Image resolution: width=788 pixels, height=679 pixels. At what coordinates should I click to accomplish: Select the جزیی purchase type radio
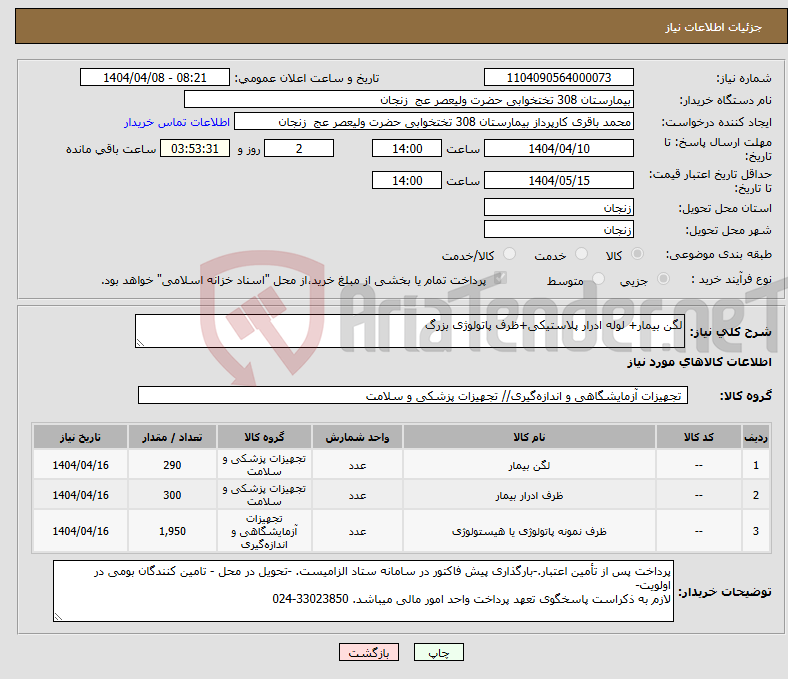pos(663,278)
